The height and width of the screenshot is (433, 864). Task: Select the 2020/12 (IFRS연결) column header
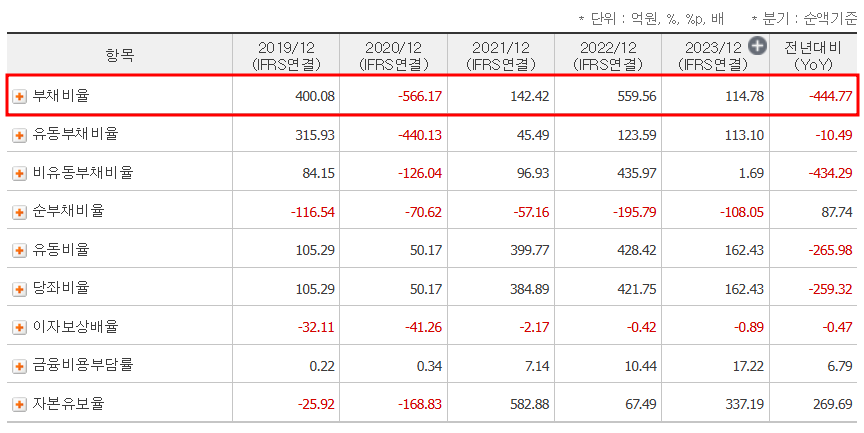pos(393,55)
